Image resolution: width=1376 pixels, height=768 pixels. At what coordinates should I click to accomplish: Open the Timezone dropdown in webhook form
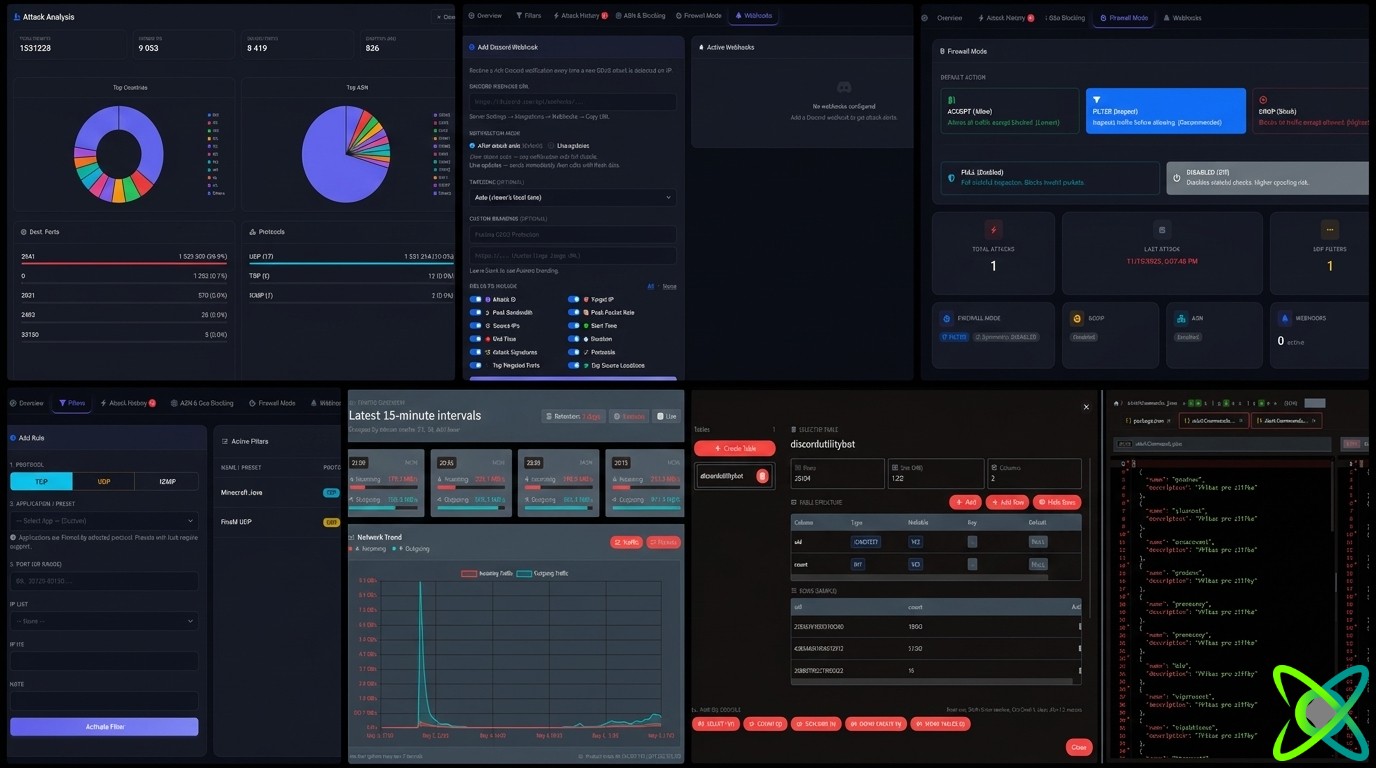click(x=573, y=198)
